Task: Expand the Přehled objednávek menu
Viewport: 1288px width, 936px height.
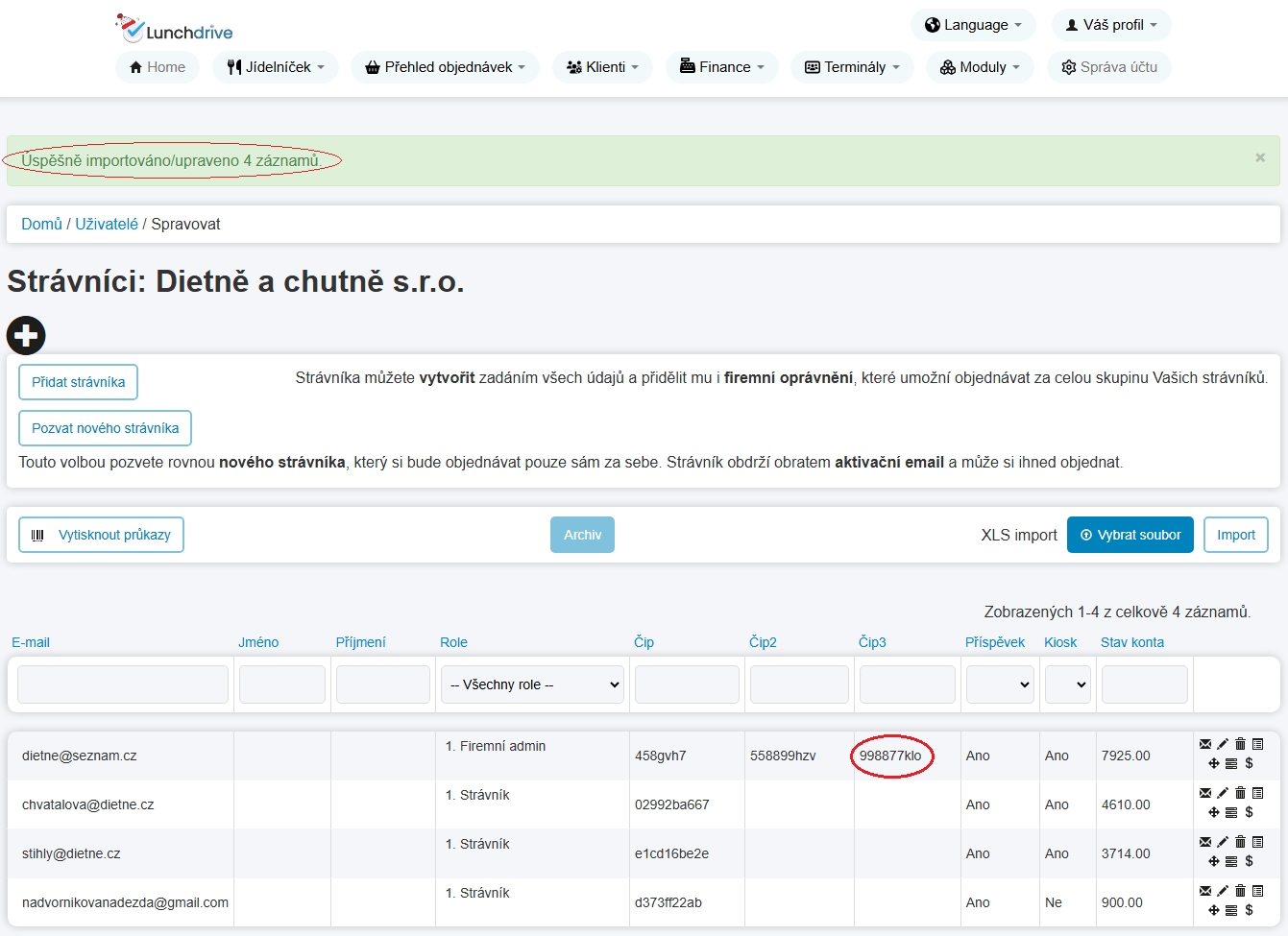Action: 445,67
